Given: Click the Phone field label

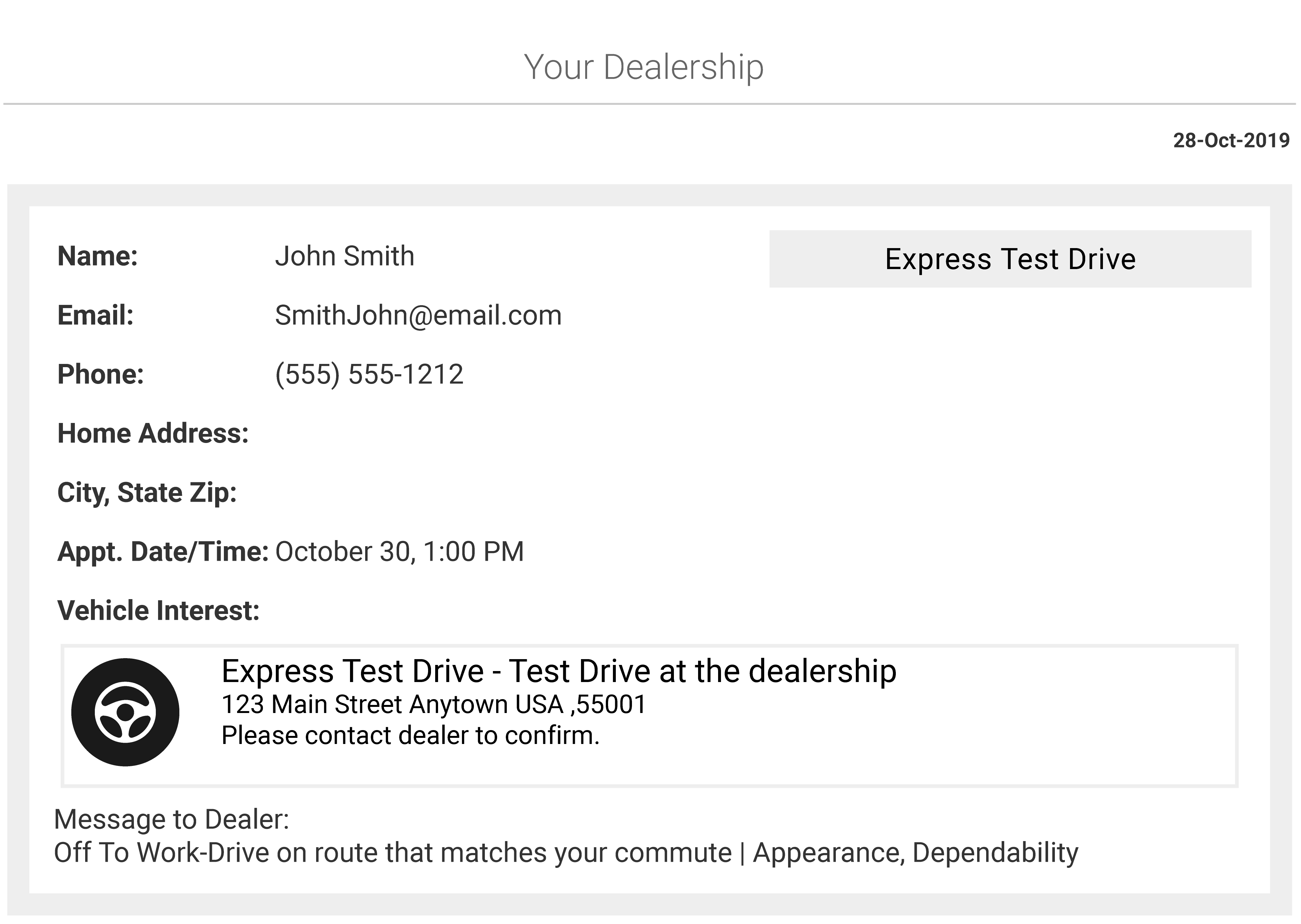Looking at the screenshot, I should pos(101,374).
